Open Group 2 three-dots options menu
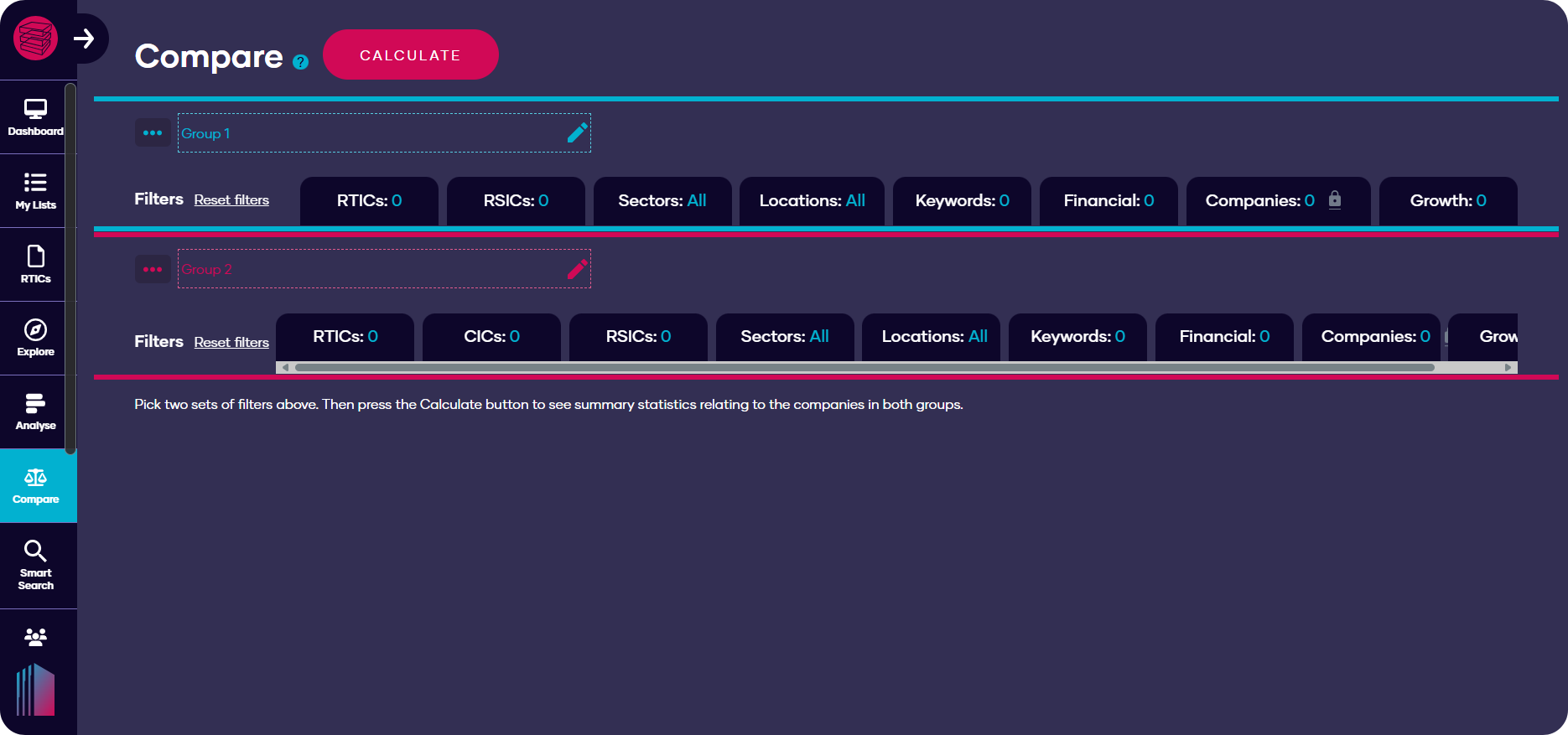 pos(153,269)
